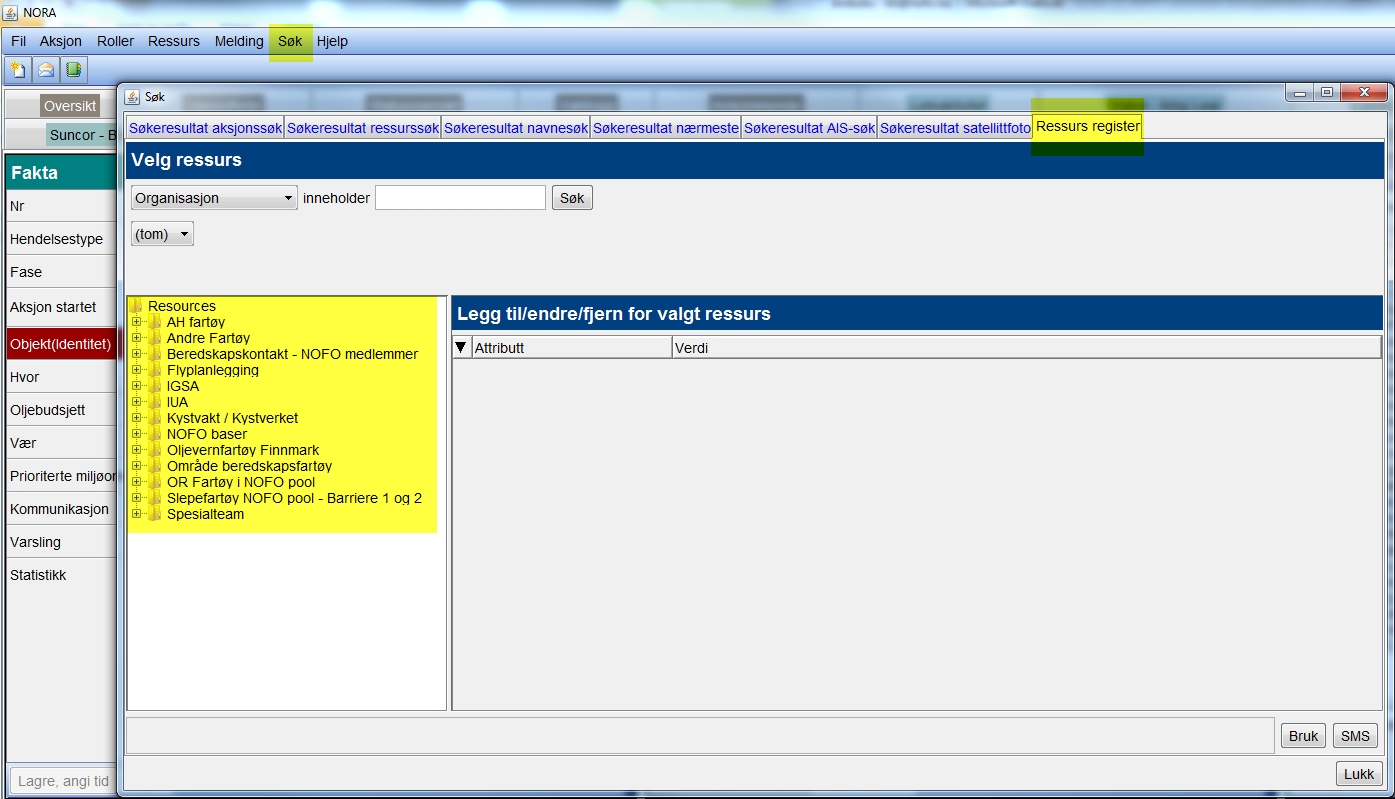The image size is (1395, 799).
Task: Click the Java icon in NORA title bar
Action: click(x=10, y=13)
